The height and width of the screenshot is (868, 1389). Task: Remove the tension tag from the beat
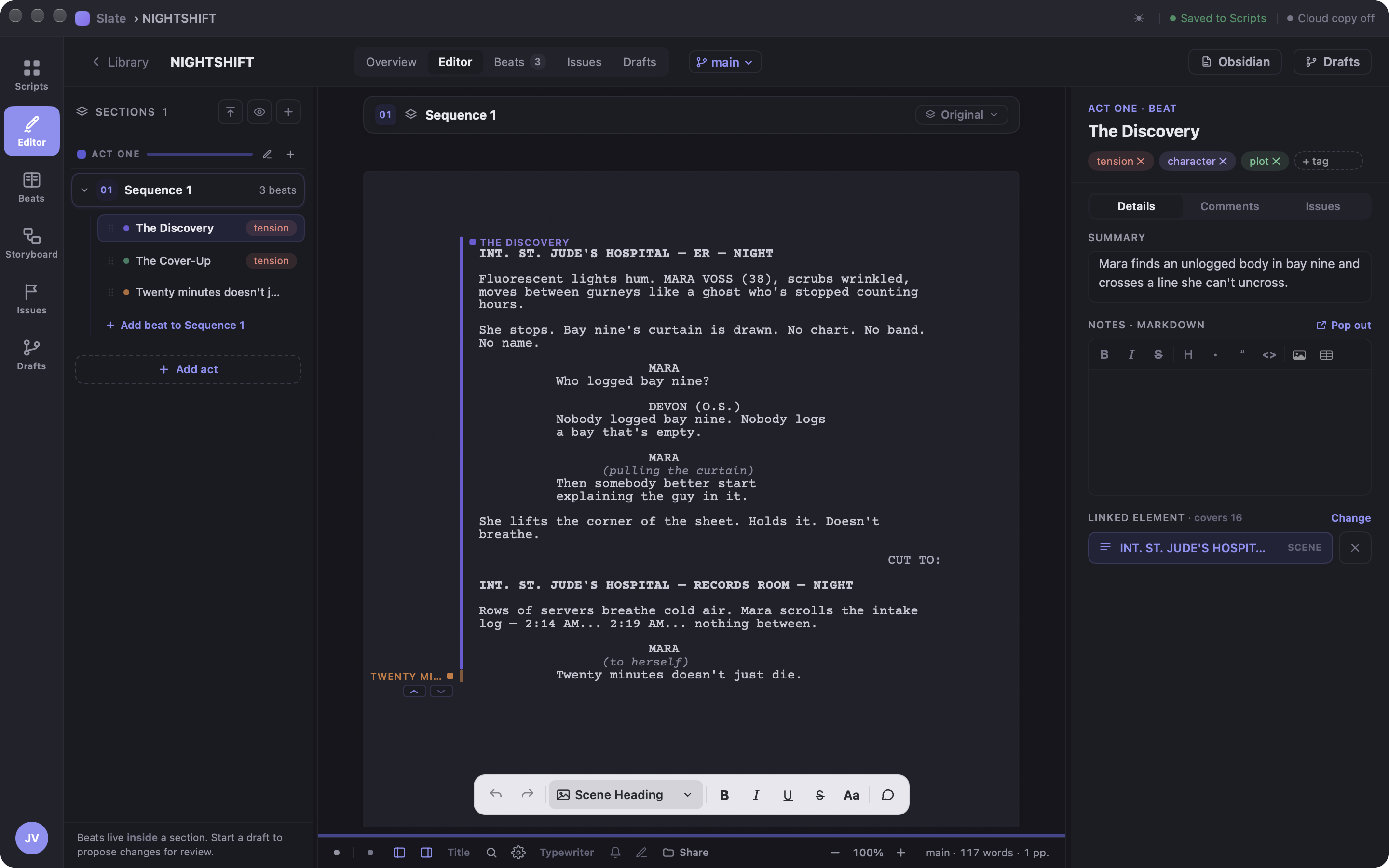pos(1141,162)
